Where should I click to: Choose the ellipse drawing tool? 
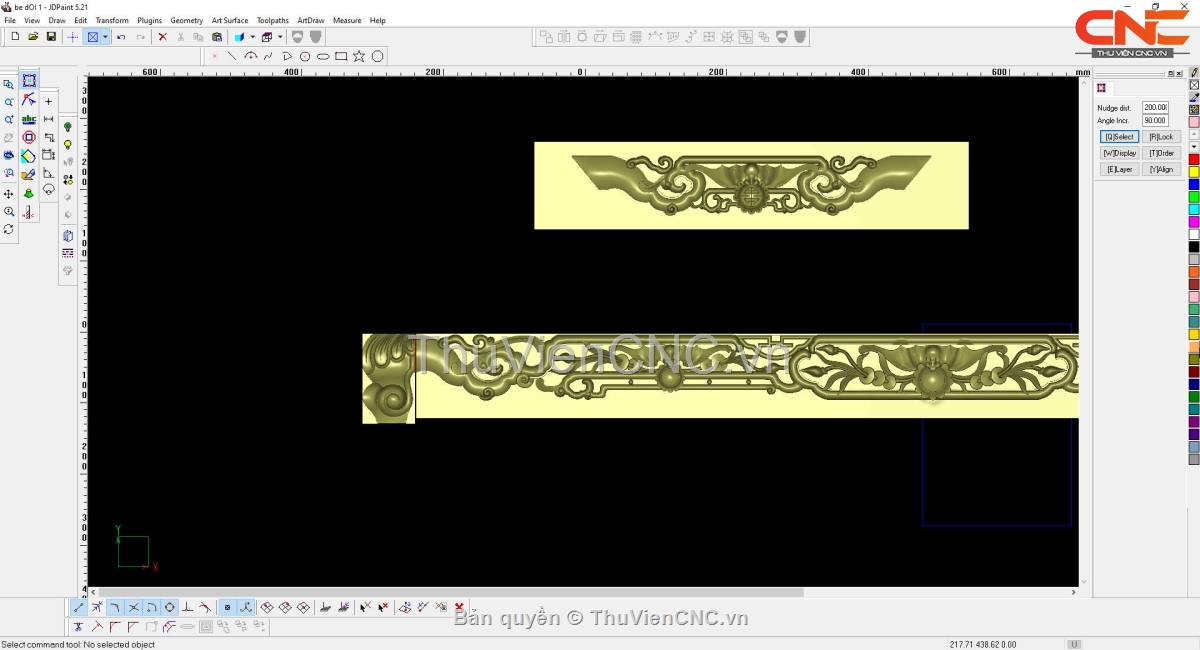(323, 56)
